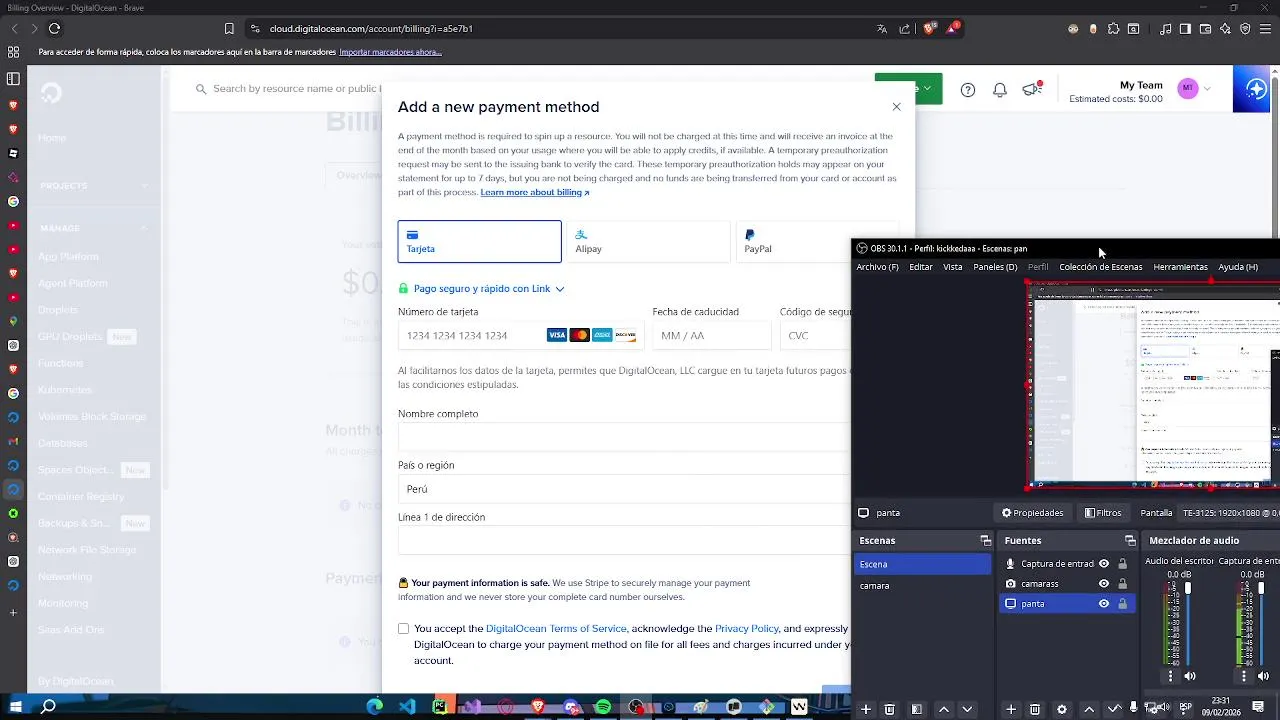Click the Número de tarjeta input field
This screenshot has width=1280, height=720.
pos(521,336)
